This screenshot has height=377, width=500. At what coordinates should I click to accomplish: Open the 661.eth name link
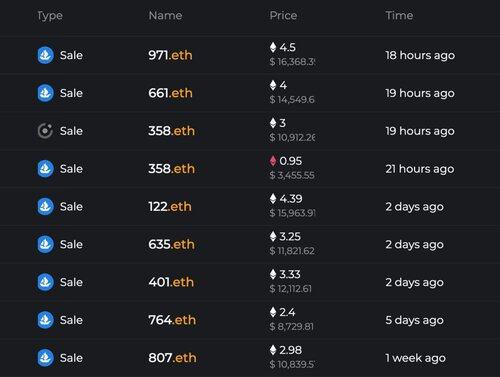pyautogui.click(x=170, y=93)
